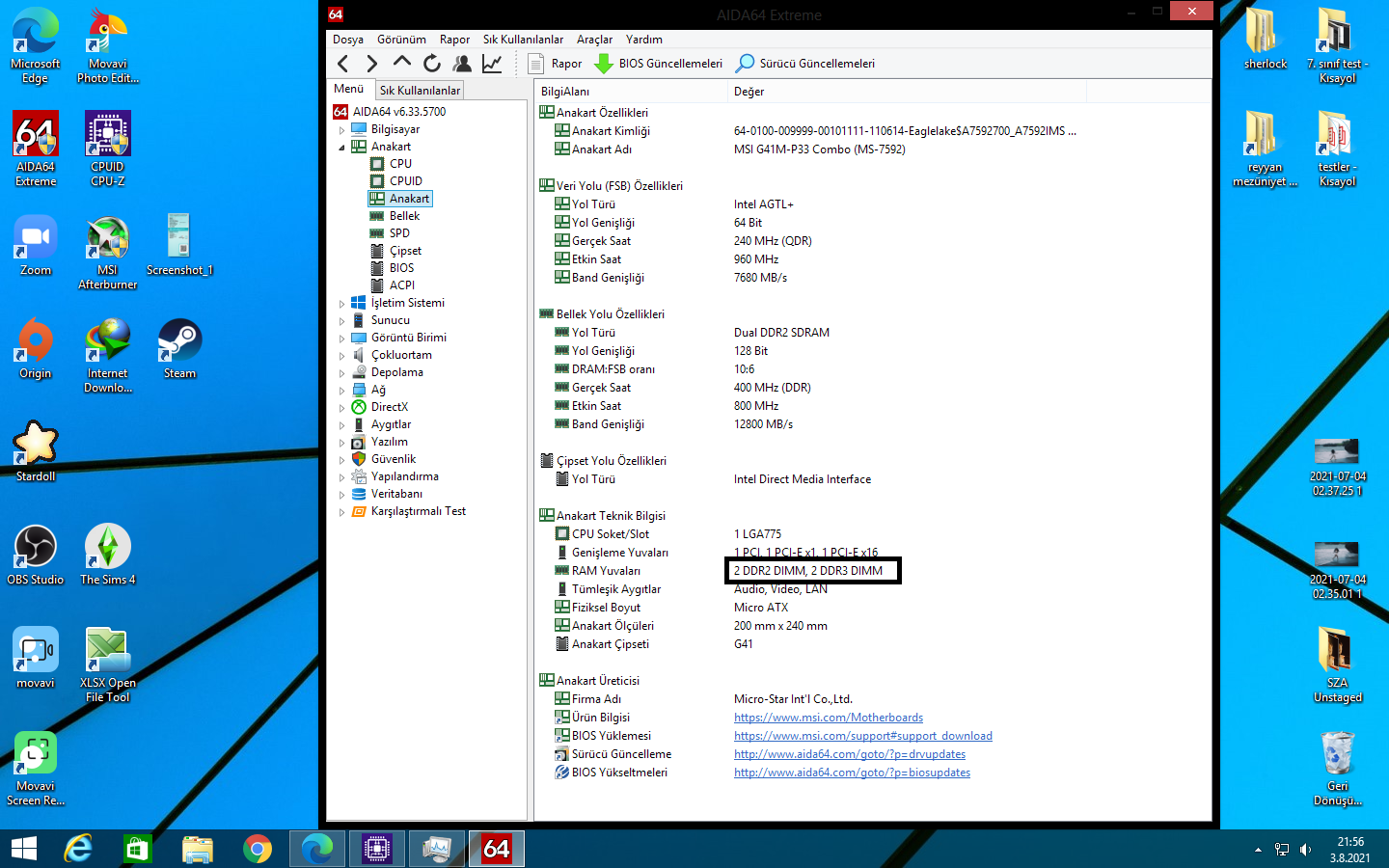This screenshot has width=1389, height=868.
Task: Open the msi.com/Motherboards link
Action: pyautogui.click(x=829, y=718)
